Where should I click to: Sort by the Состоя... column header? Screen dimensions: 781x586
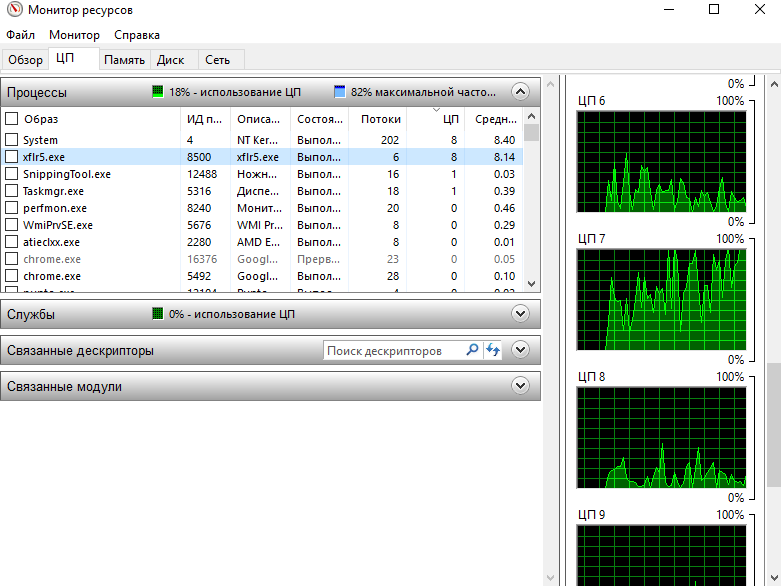pyautogui.click(x=320, y=119)
